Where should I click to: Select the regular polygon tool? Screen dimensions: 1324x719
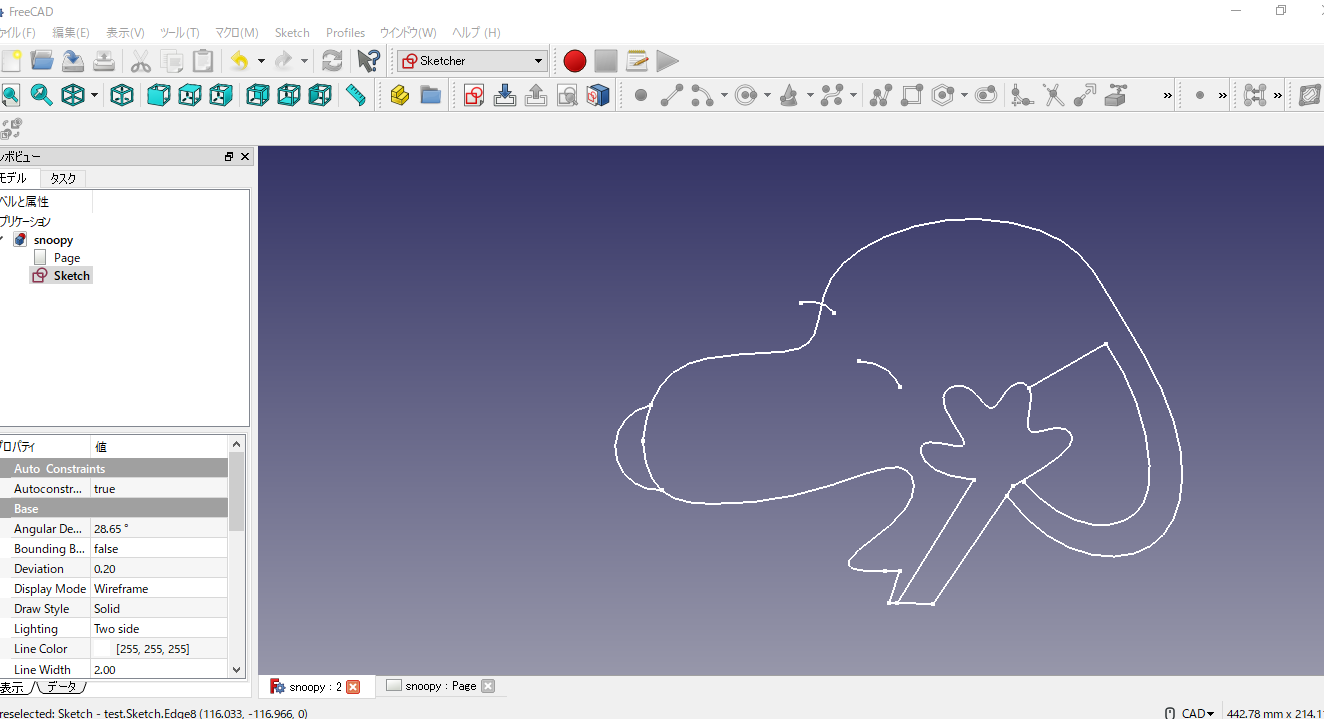coord(943,95)
